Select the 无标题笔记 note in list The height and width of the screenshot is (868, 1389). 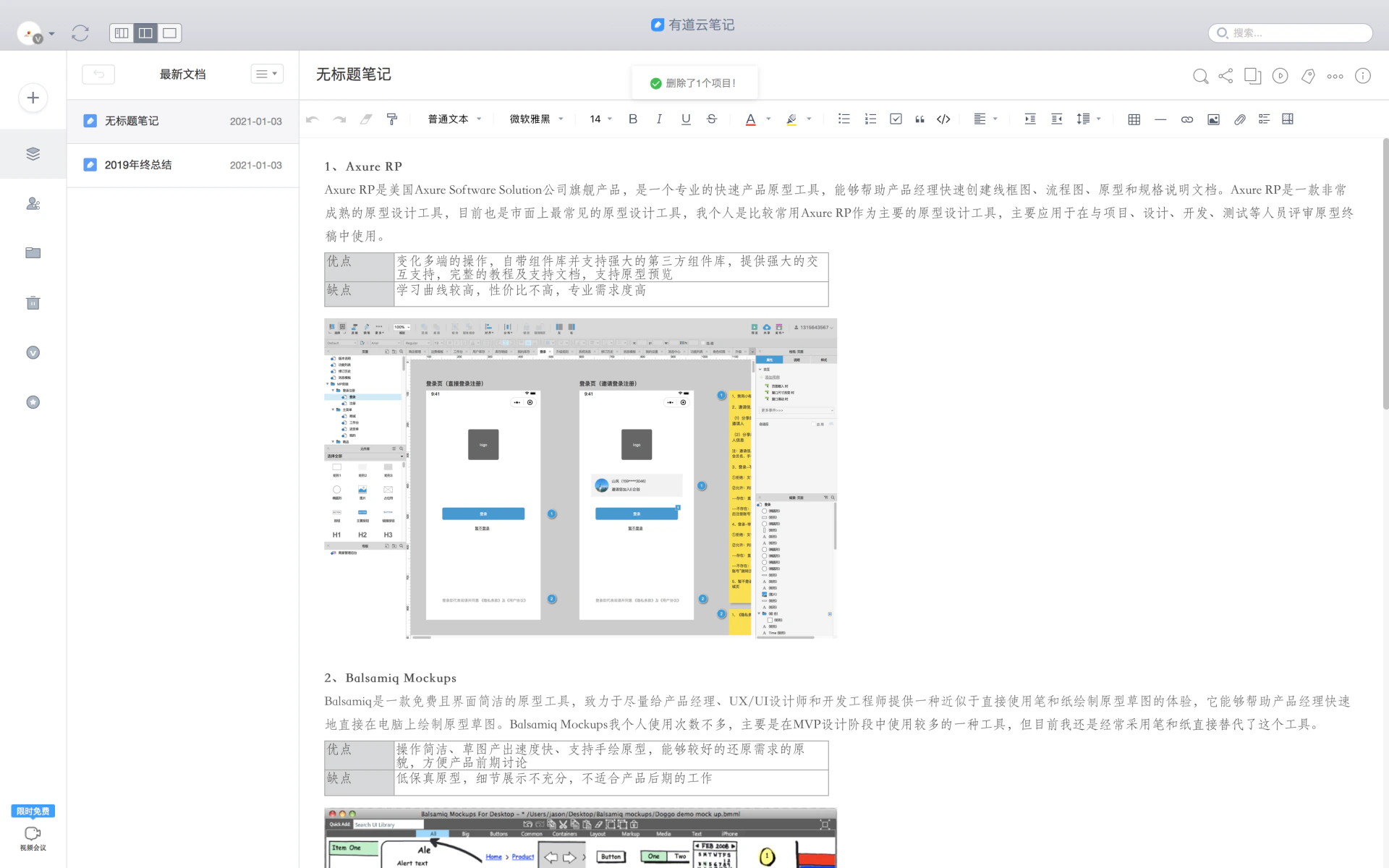tap(183, 122)
